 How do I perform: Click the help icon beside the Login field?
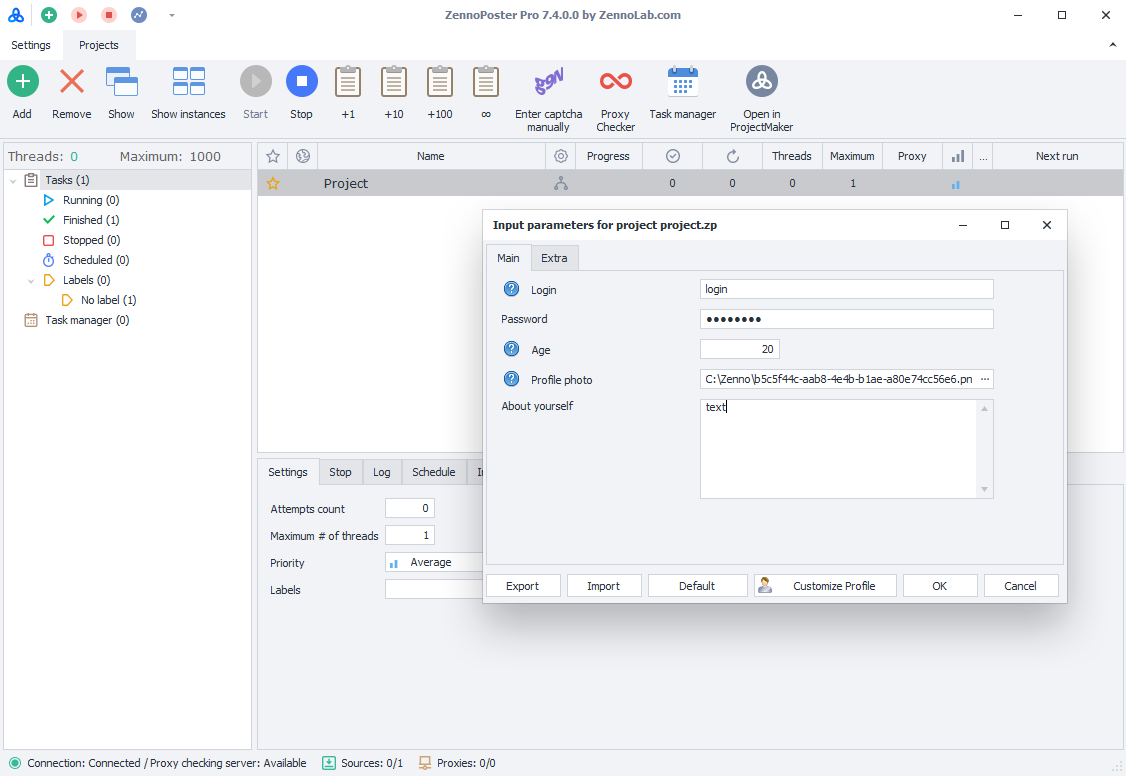click(511, 289)
